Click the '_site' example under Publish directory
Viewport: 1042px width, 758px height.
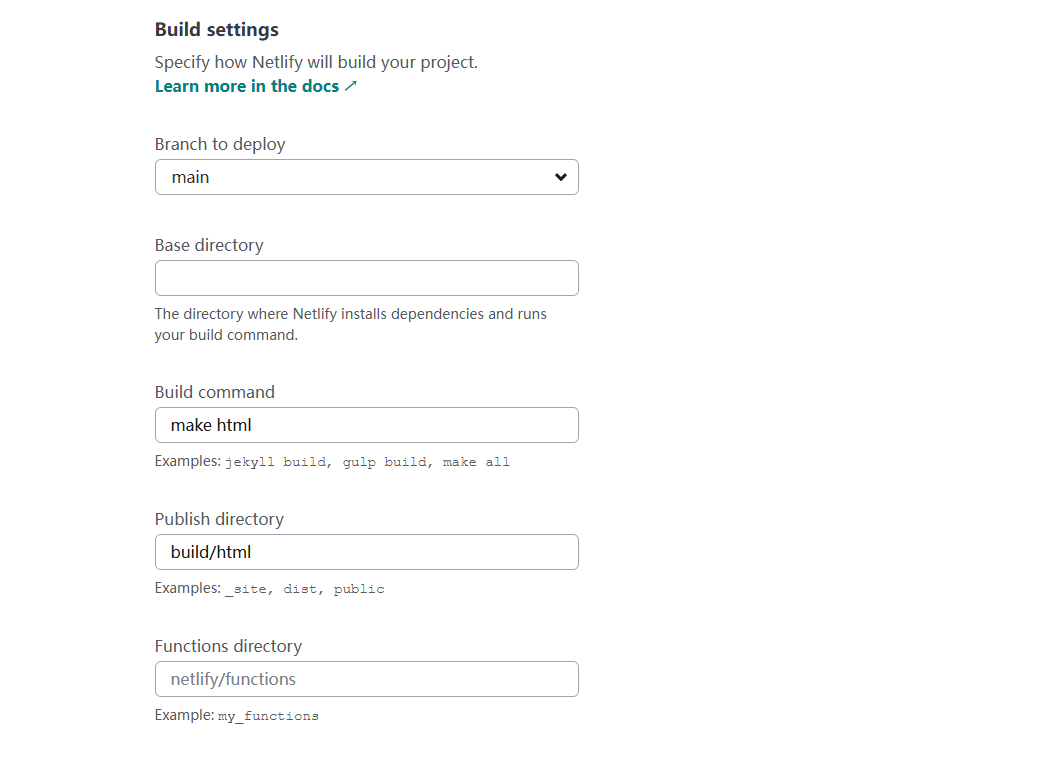tap(245, 589)
